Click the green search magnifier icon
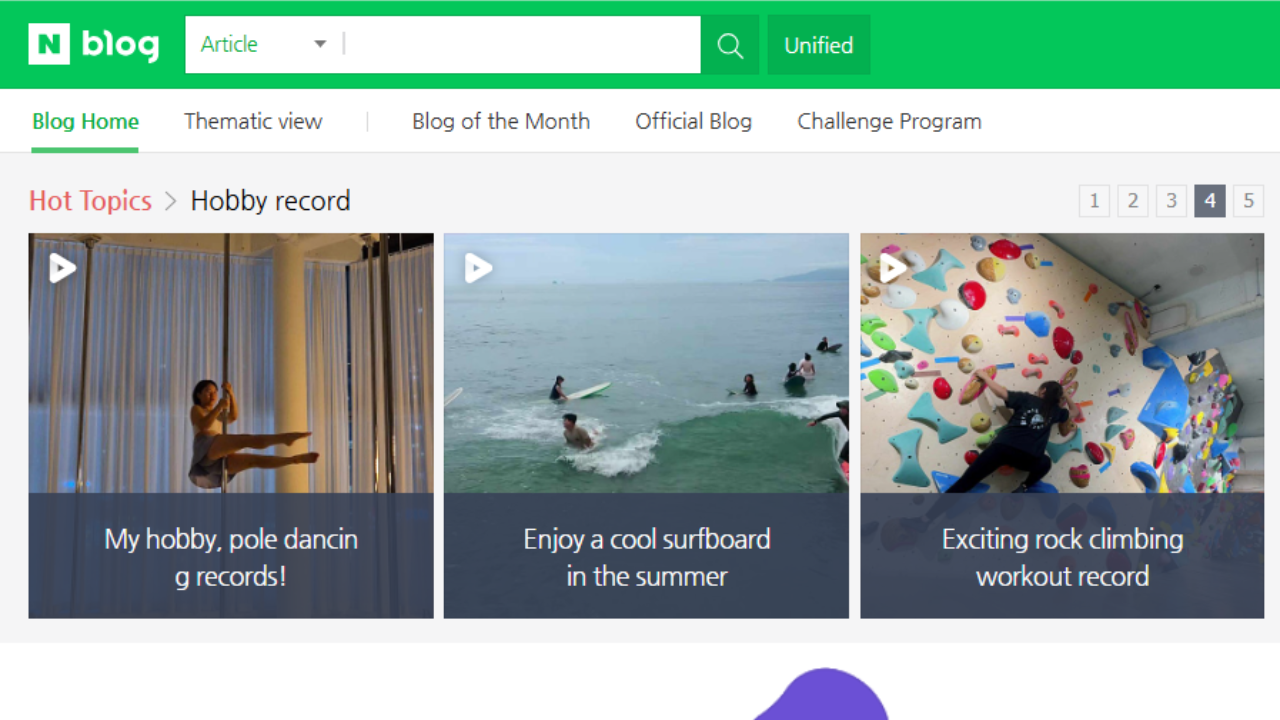This screenshot has height=720, width=1280. (729, 44)
